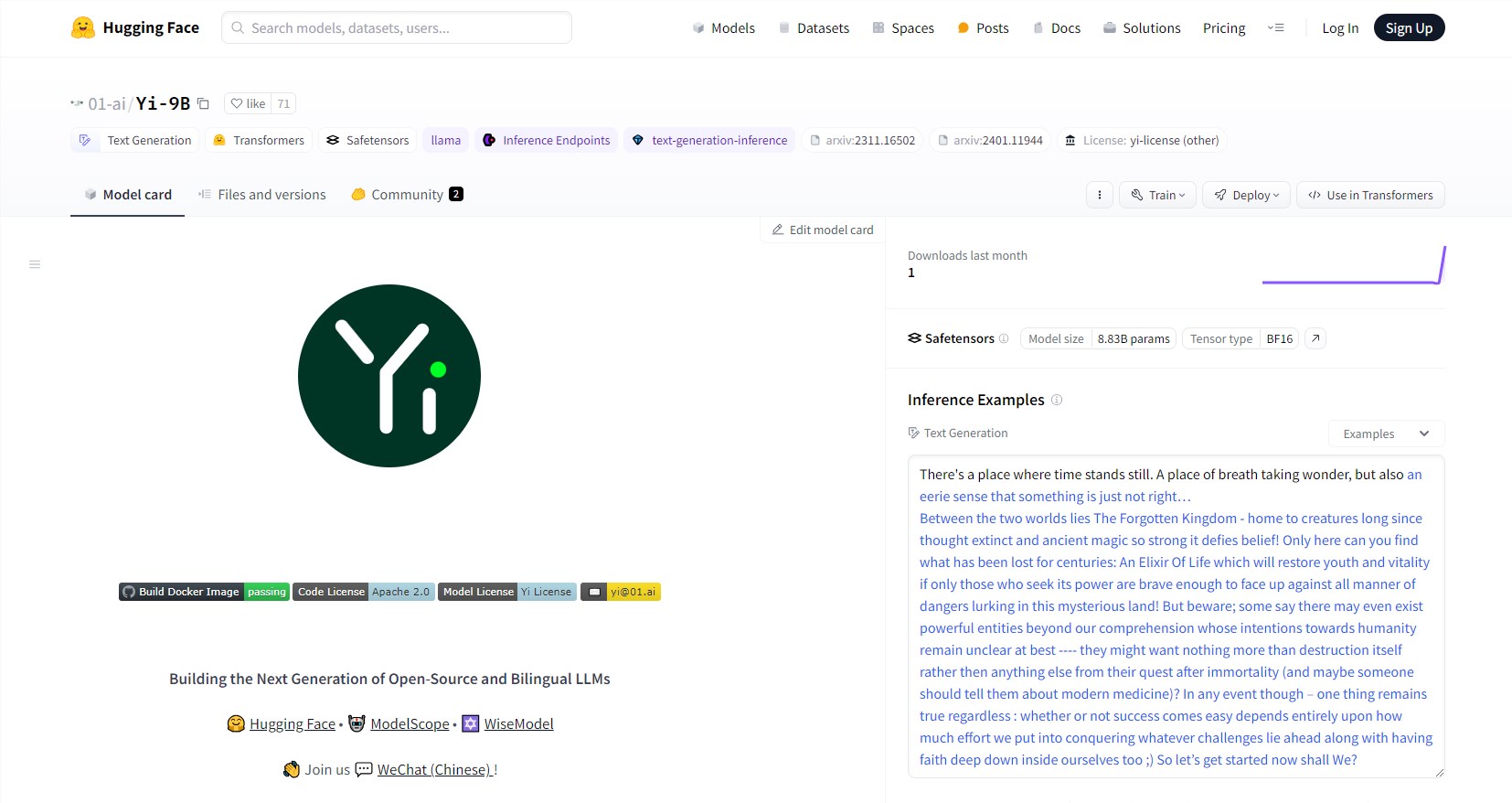The image size is (1512, 803).
Task: Click the Log In link
Action: [x=1340, y=28]
